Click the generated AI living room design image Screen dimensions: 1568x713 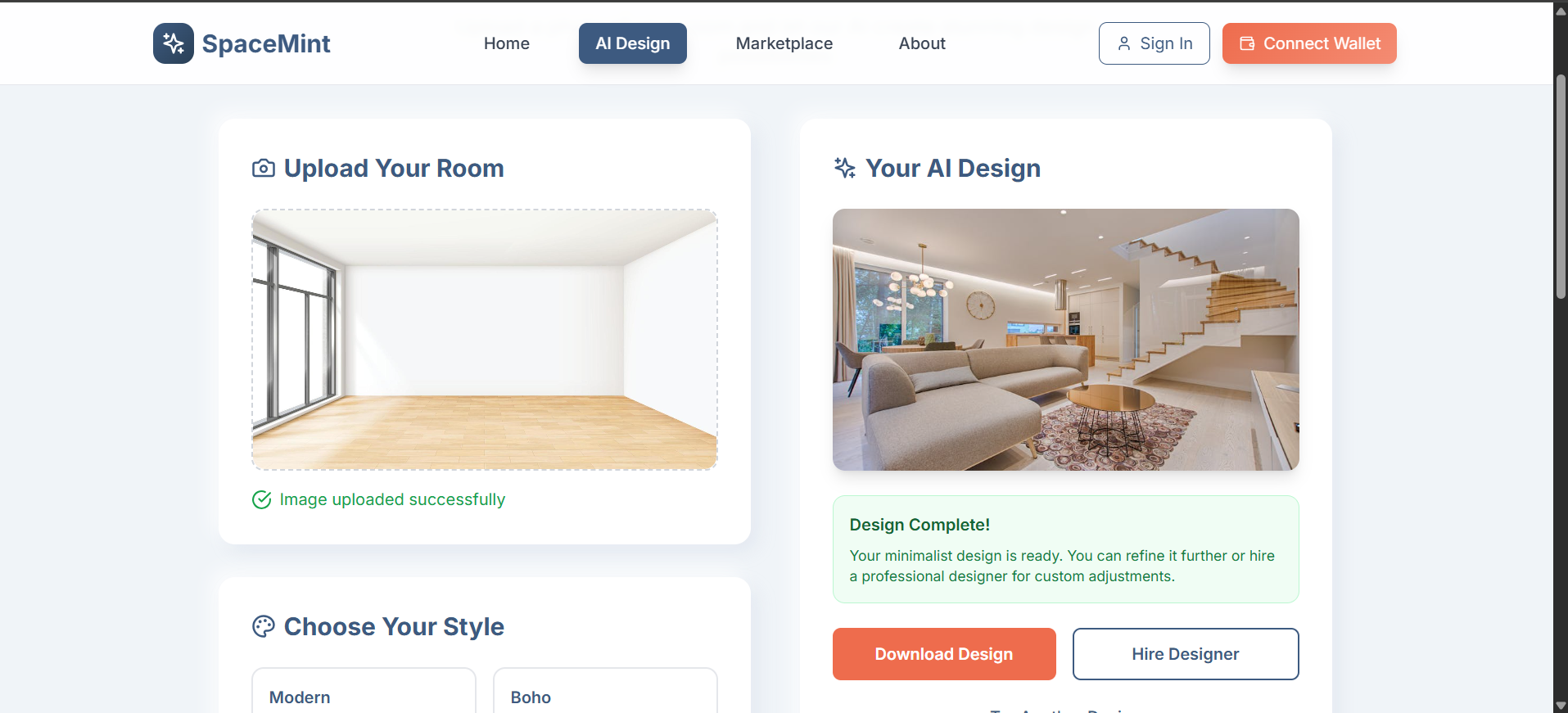pos(1066,340)
